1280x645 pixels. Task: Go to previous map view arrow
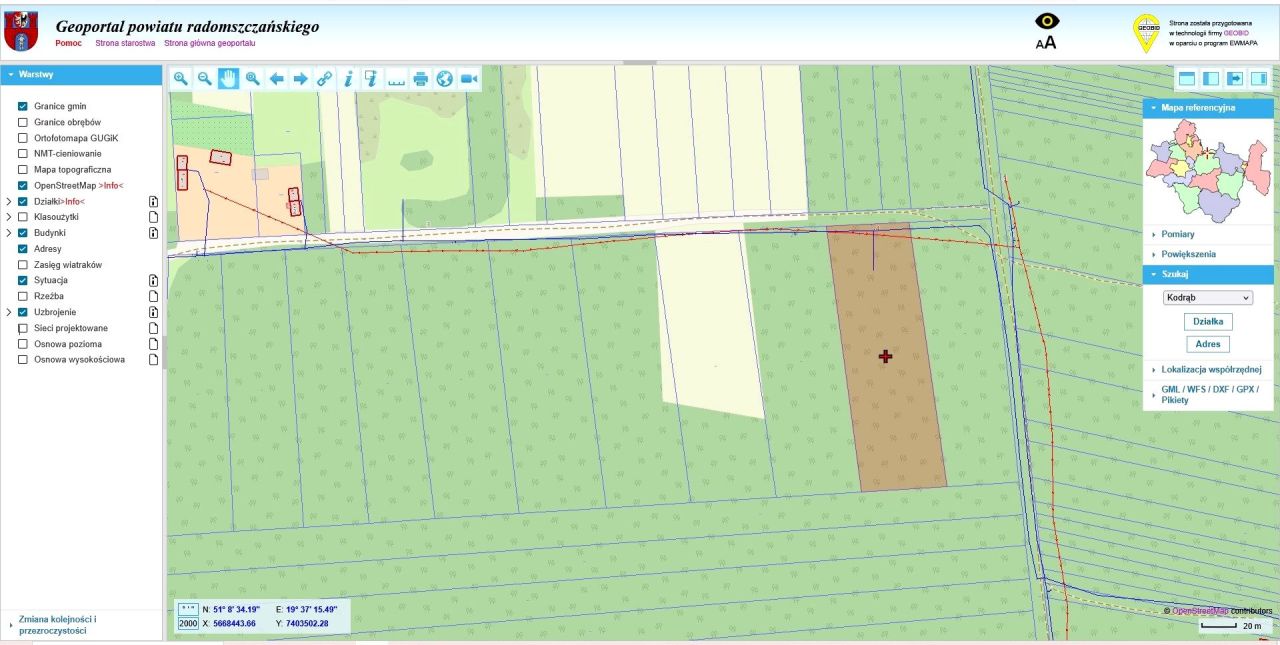click(x=276, y=79)
